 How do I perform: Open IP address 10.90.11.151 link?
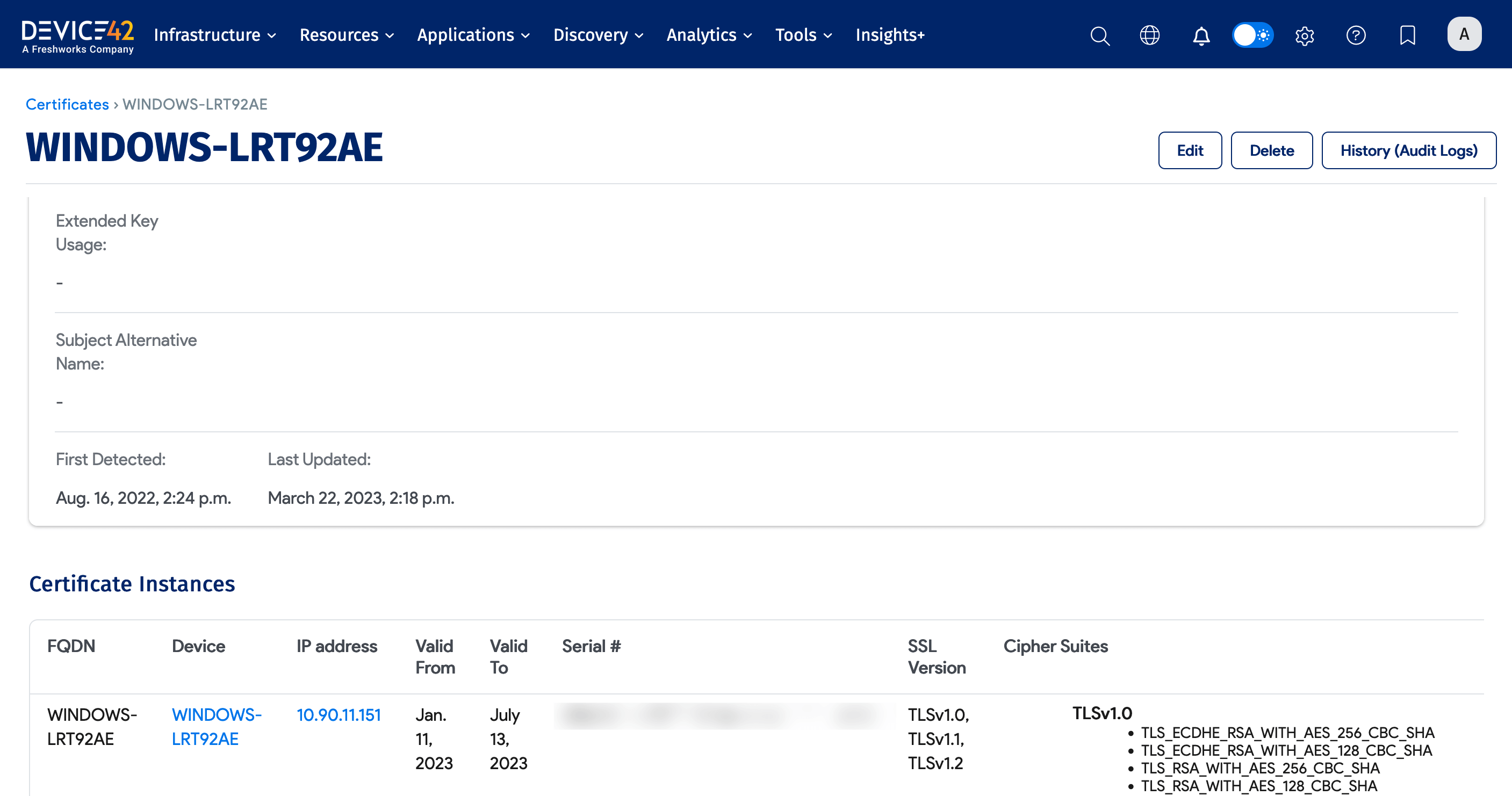point(338,715)
